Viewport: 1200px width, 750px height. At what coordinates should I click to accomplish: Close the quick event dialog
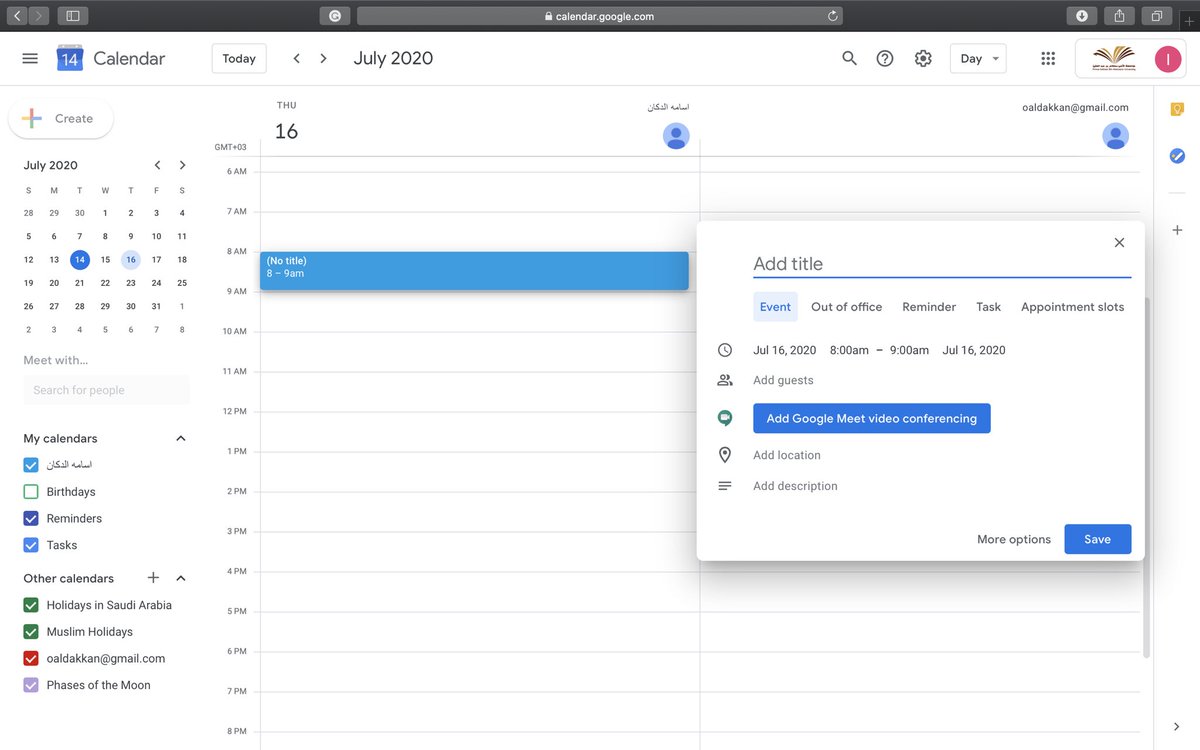click(x=1119, y=242)
